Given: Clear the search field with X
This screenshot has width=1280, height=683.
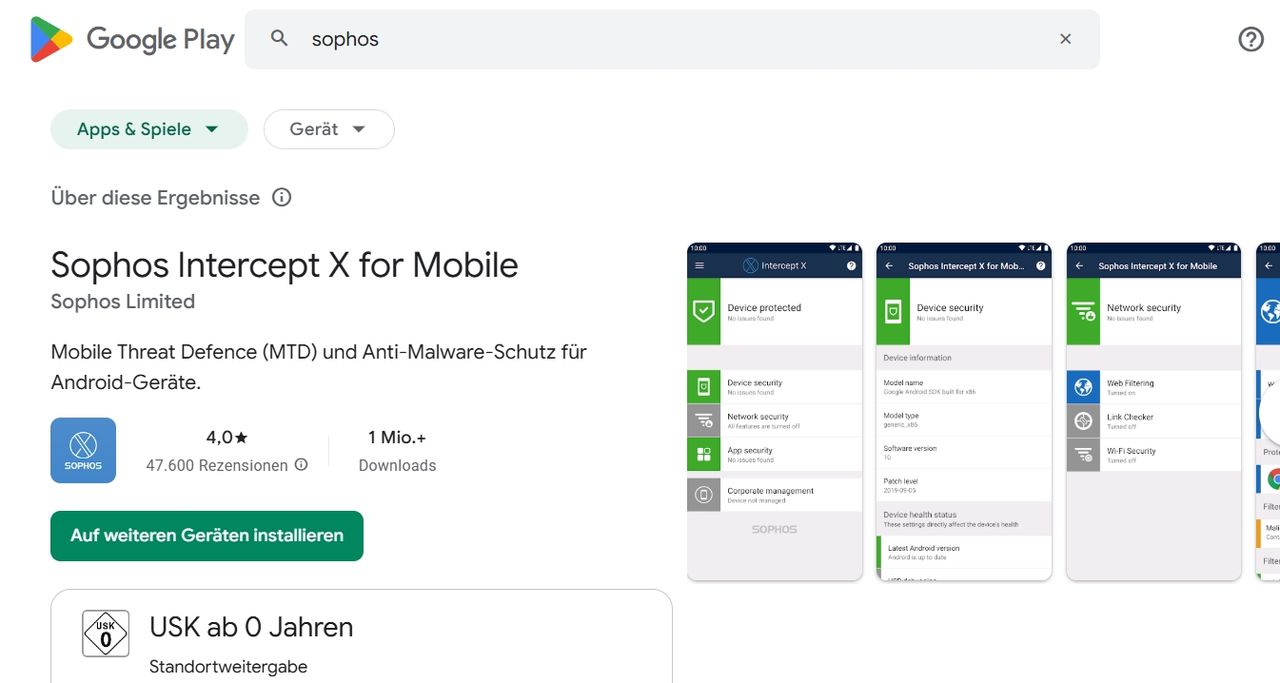Looking at the screenshot, I should [1065, 39].
